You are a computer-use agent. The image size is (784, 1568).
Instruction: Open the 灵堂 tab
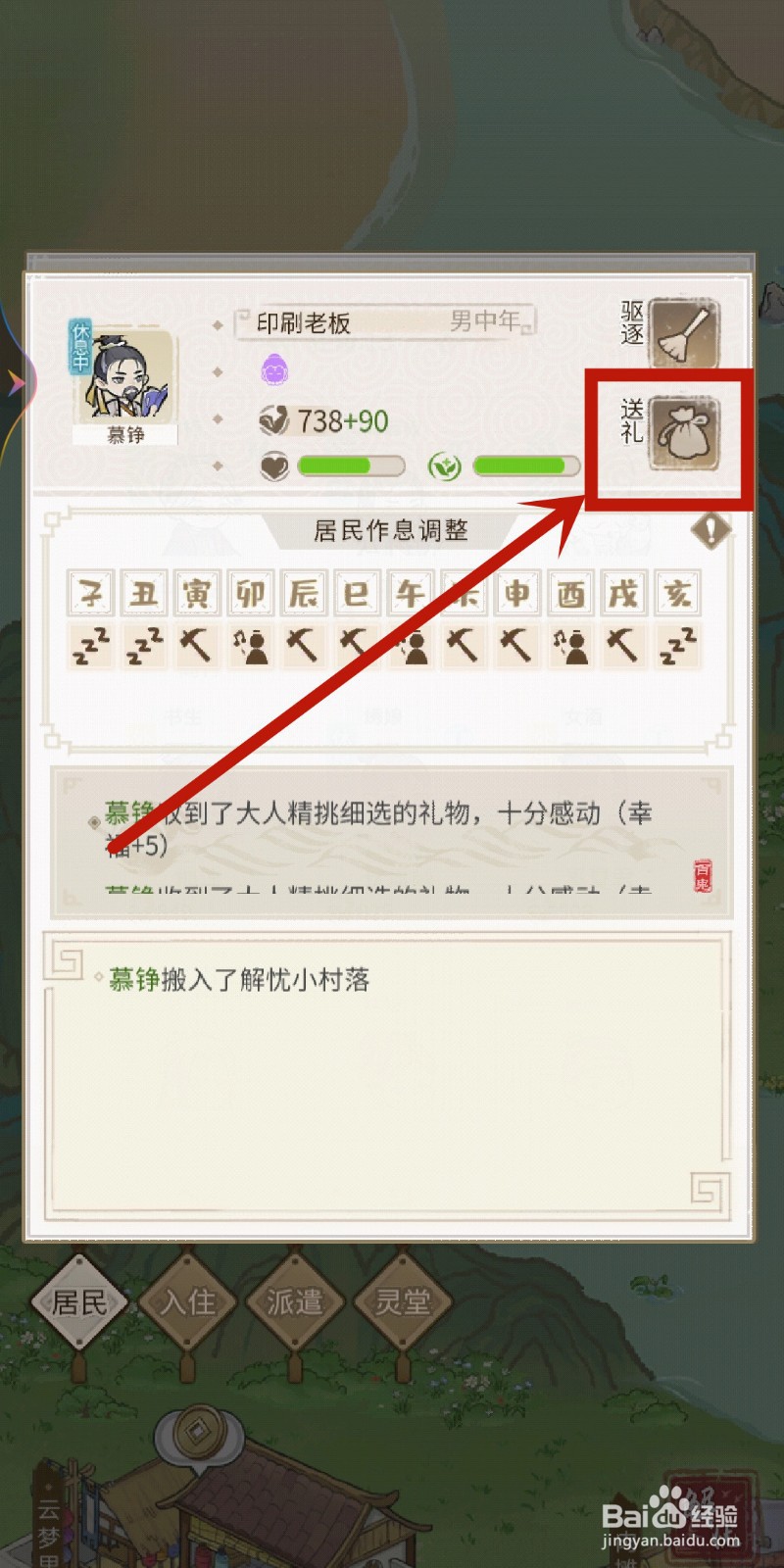point(403,1301)
